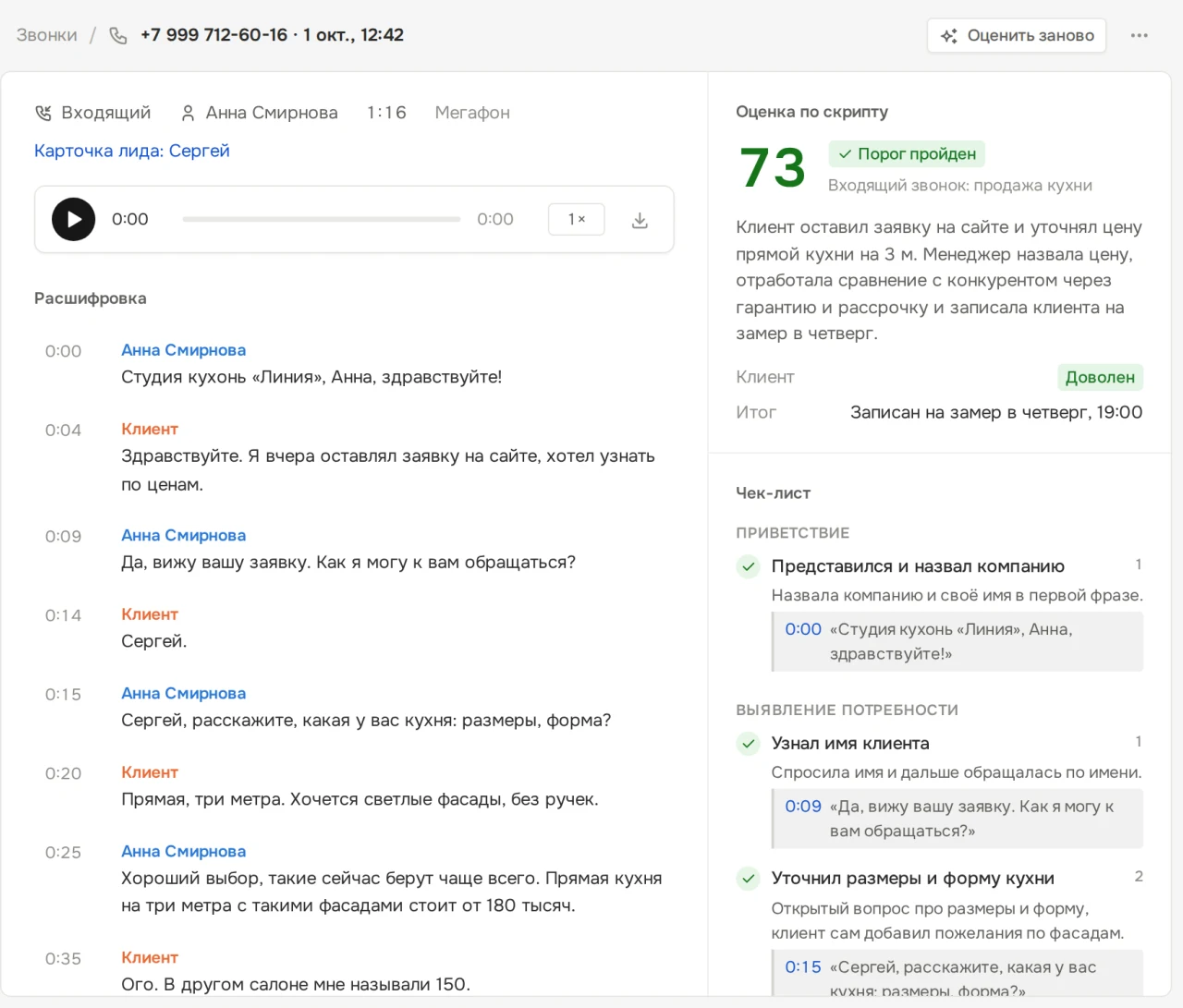1183x1008 pixels.
Task: Click Прямая, три метра transcript line
Action: (360, 799)
